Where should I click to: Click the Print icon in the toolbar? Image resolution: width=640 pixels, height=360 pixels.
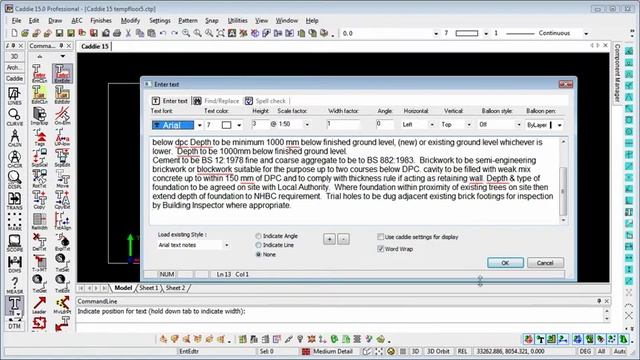pyautogui.click(x=117, y=33)
